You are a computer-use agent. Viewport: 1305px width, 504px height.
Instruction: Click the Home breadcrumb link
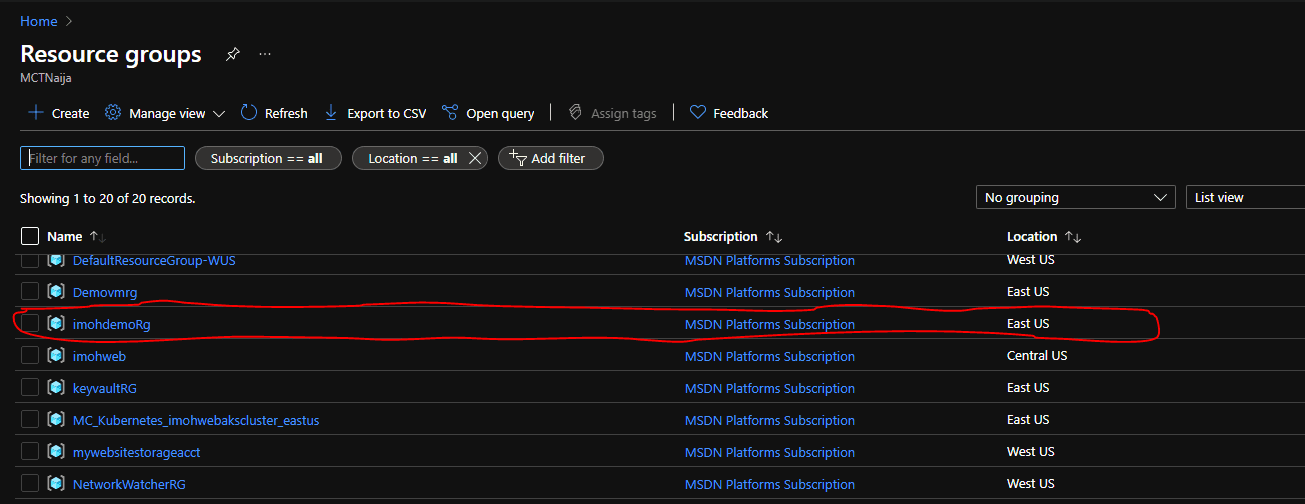39,21
